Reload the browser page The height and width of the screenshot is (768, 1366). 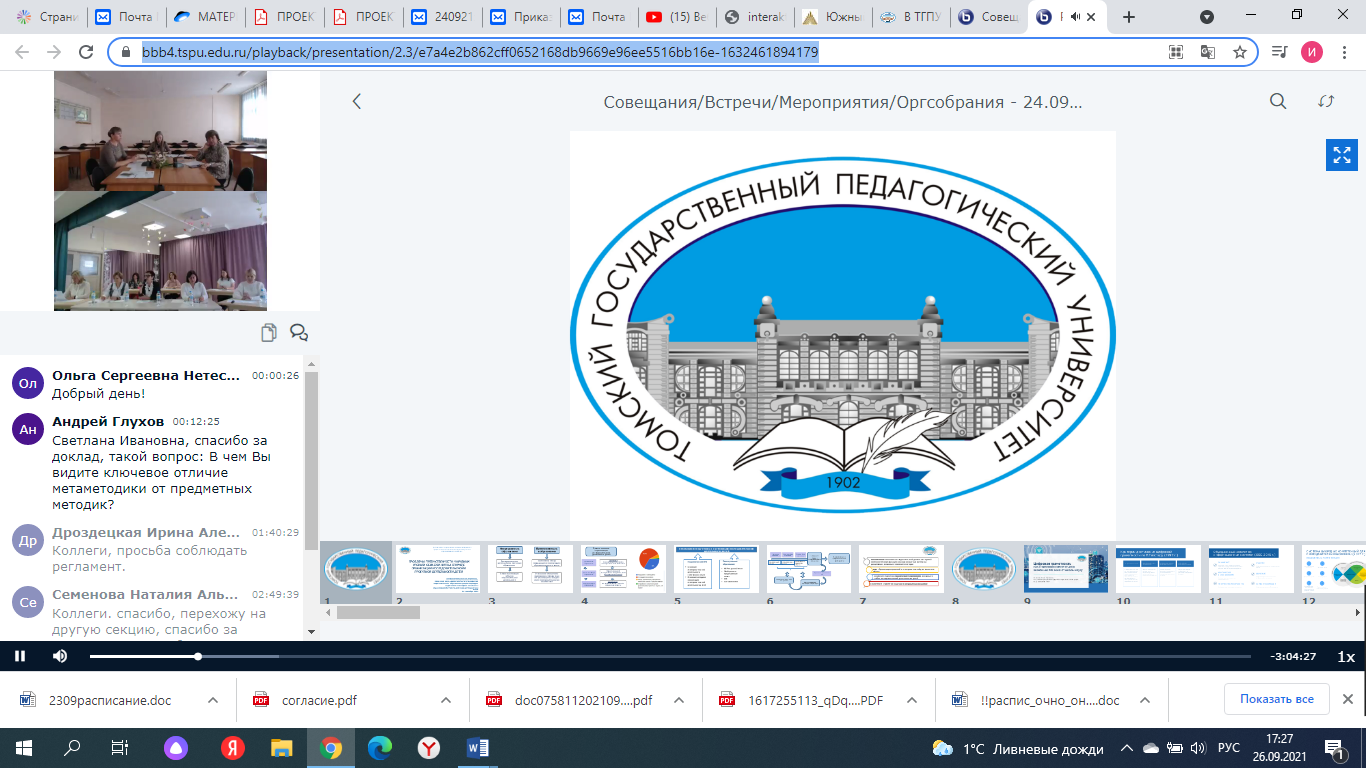click(x=86, y=52)
